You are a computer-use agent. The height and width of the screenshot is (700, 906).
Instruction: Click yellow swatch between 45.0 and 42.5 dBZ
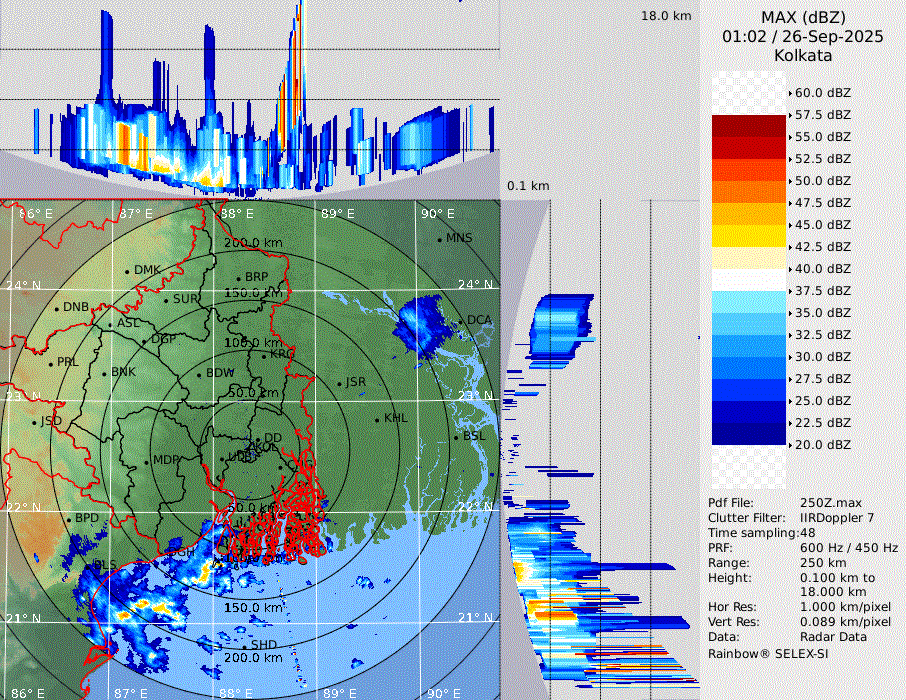[748, 235]
